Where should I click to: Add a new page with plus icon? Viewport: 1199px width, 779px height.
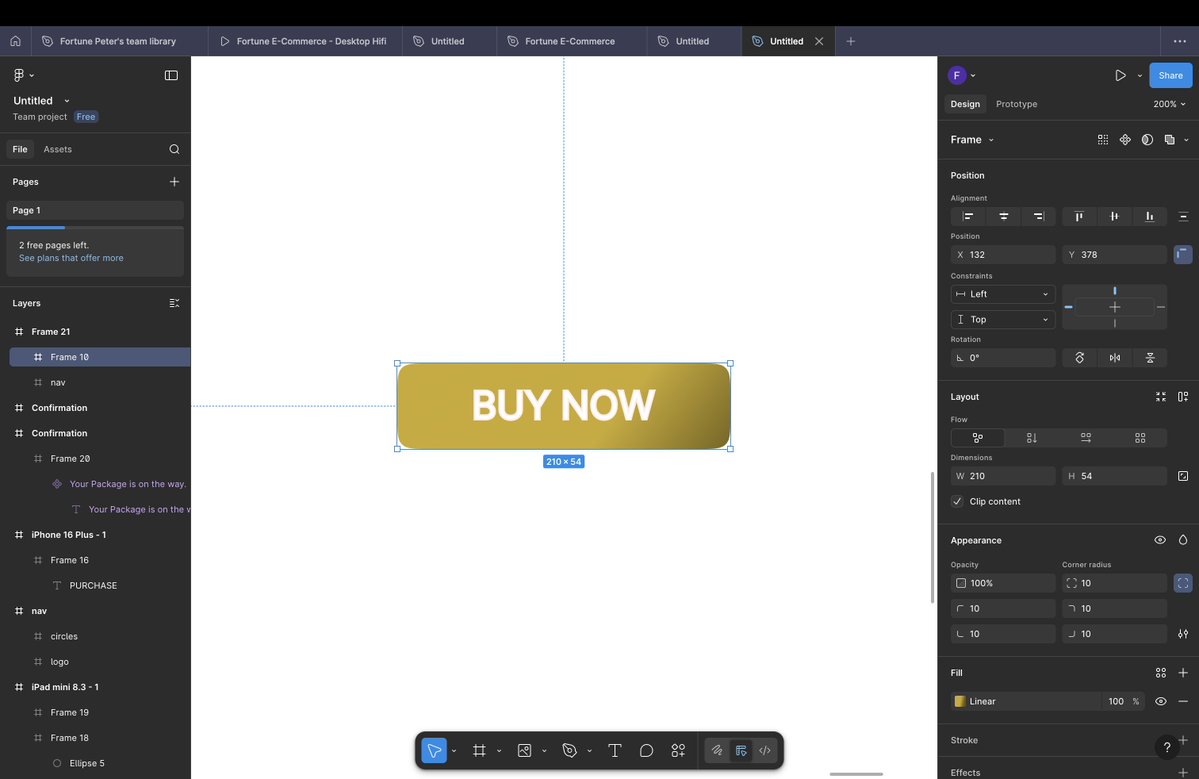pyautogui.click(x=174, y=181)
